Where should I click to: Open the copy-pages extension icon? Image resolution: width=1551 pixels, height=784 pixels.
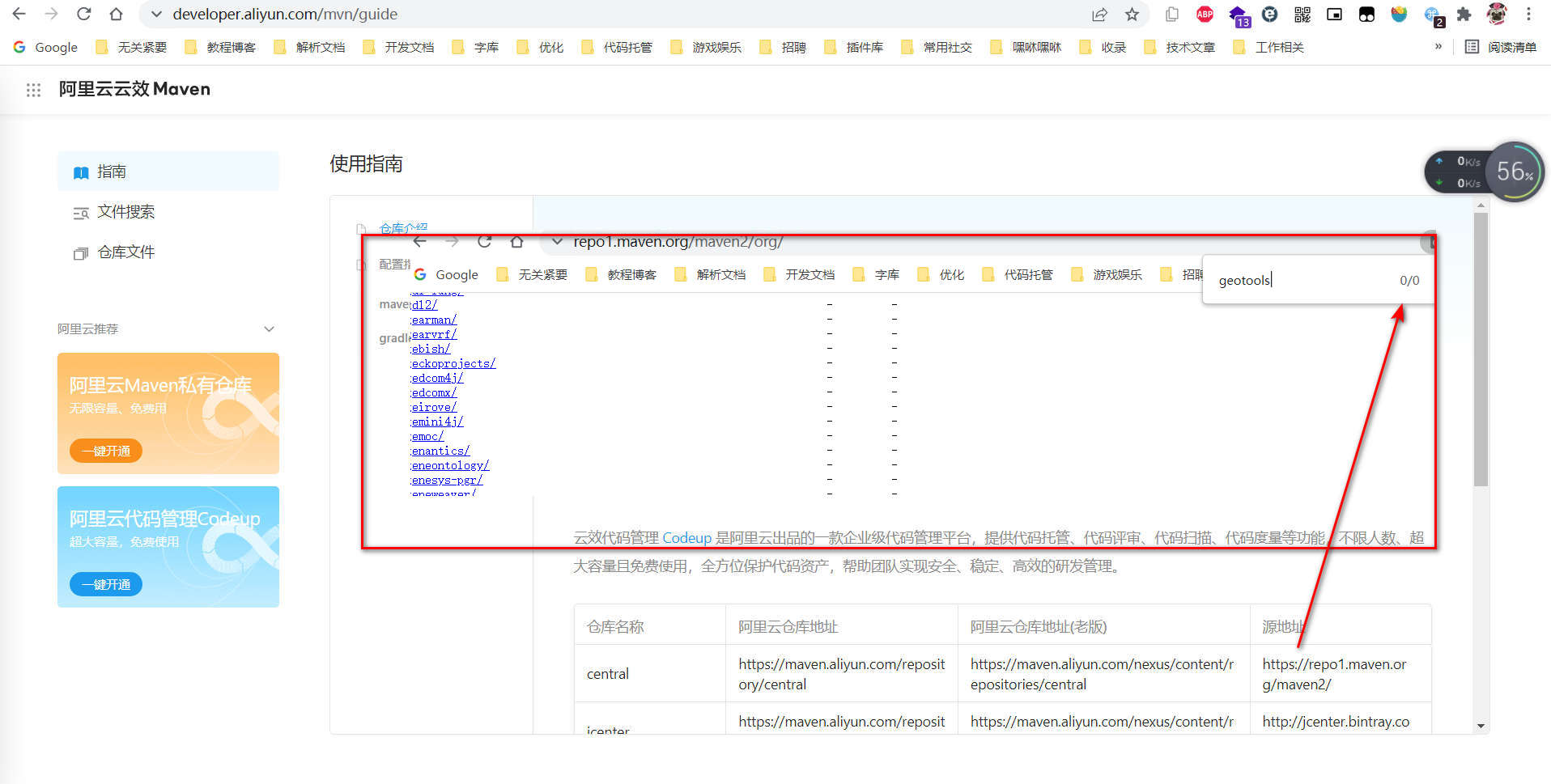[1171, 14]
